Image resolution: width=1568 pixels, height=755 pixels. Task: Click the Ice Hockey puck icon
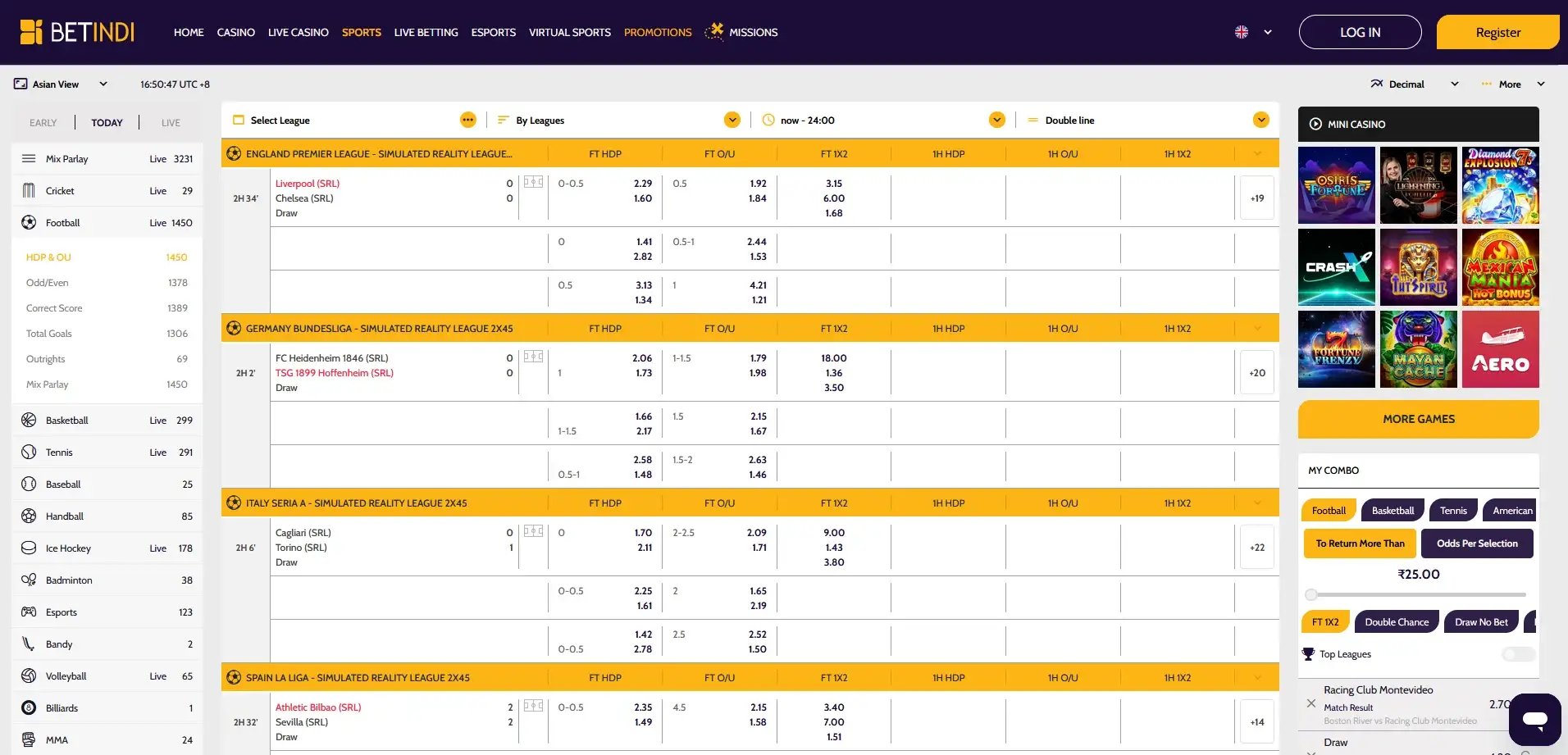[29, 548]
